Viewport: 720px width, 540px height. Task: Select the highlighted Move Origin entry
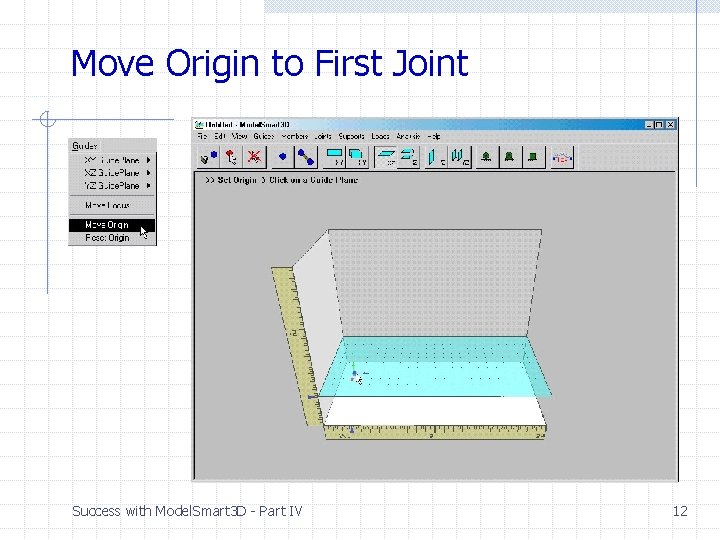[112, 225]
